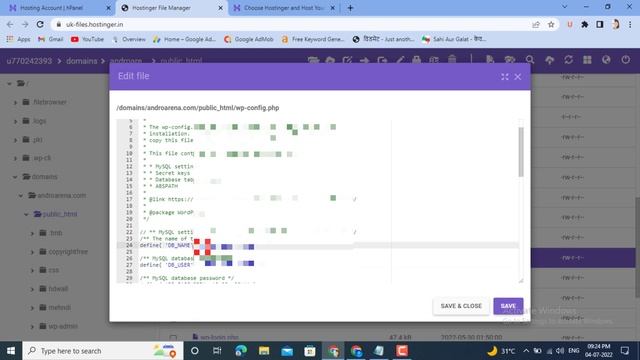The image size is (640, 360).
Task: Collapse the root folder in tree
Action: [x=9, y=84]
